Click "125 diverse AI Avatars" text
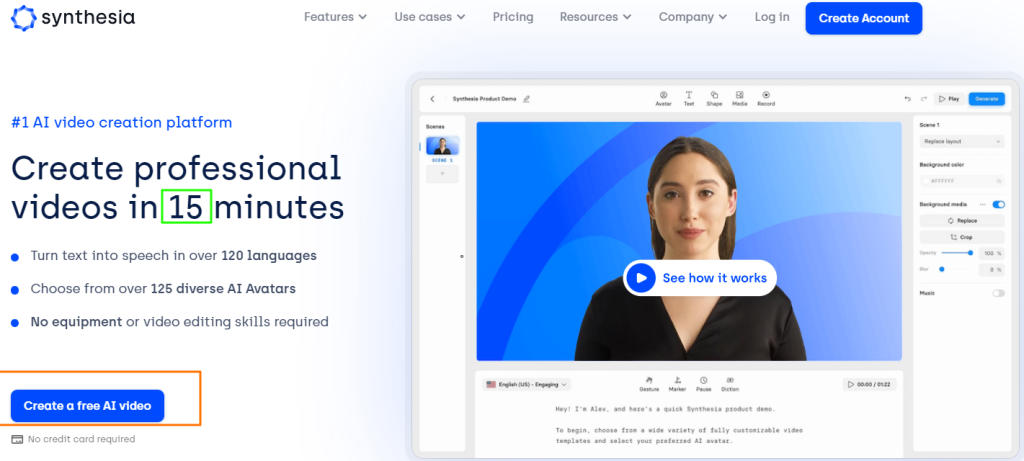 click(x=223, y=289)
